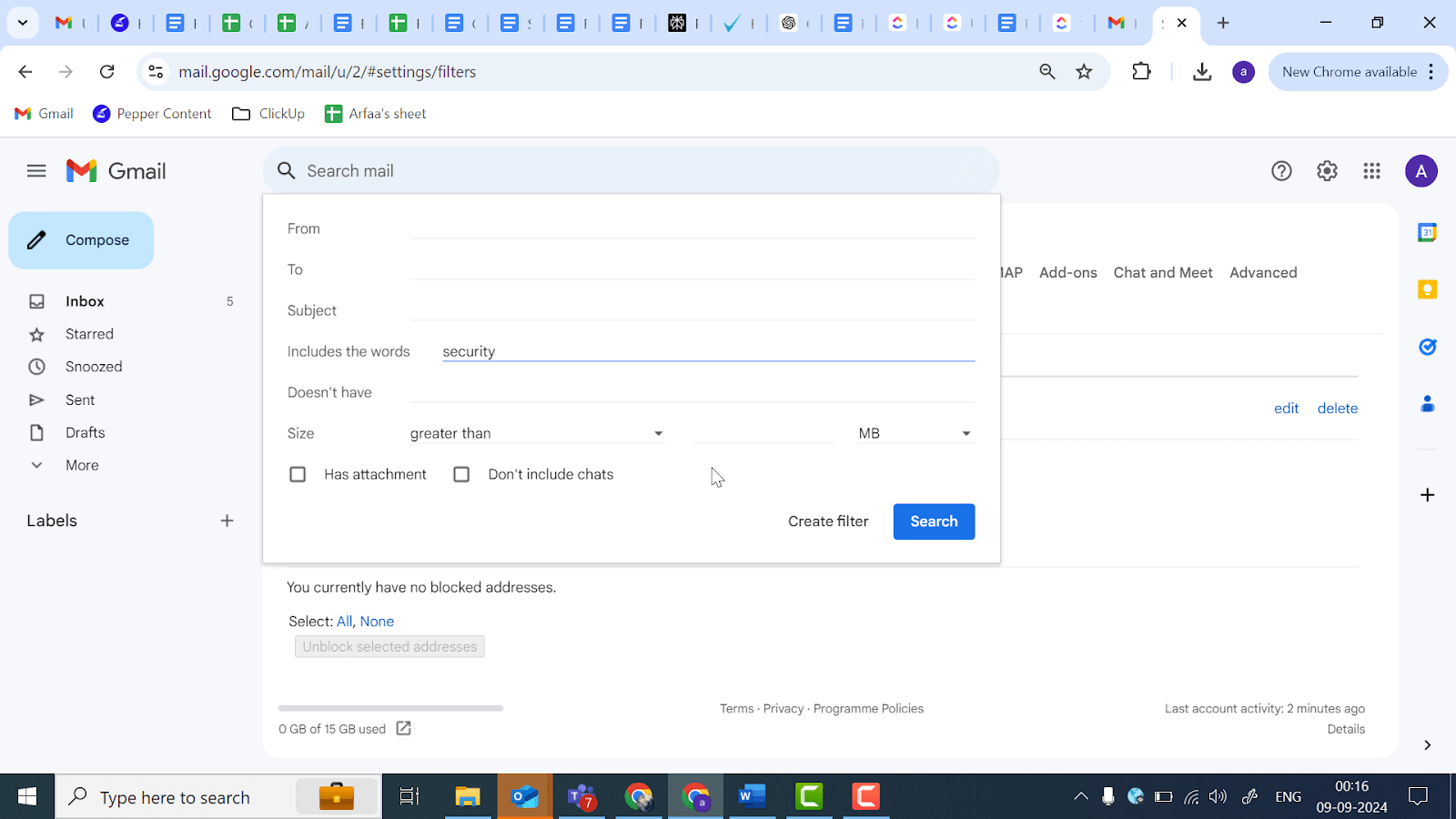This screenshot has height=819, width=1456.
Task: Check Don't include chats
Action: tap(461, 474)
